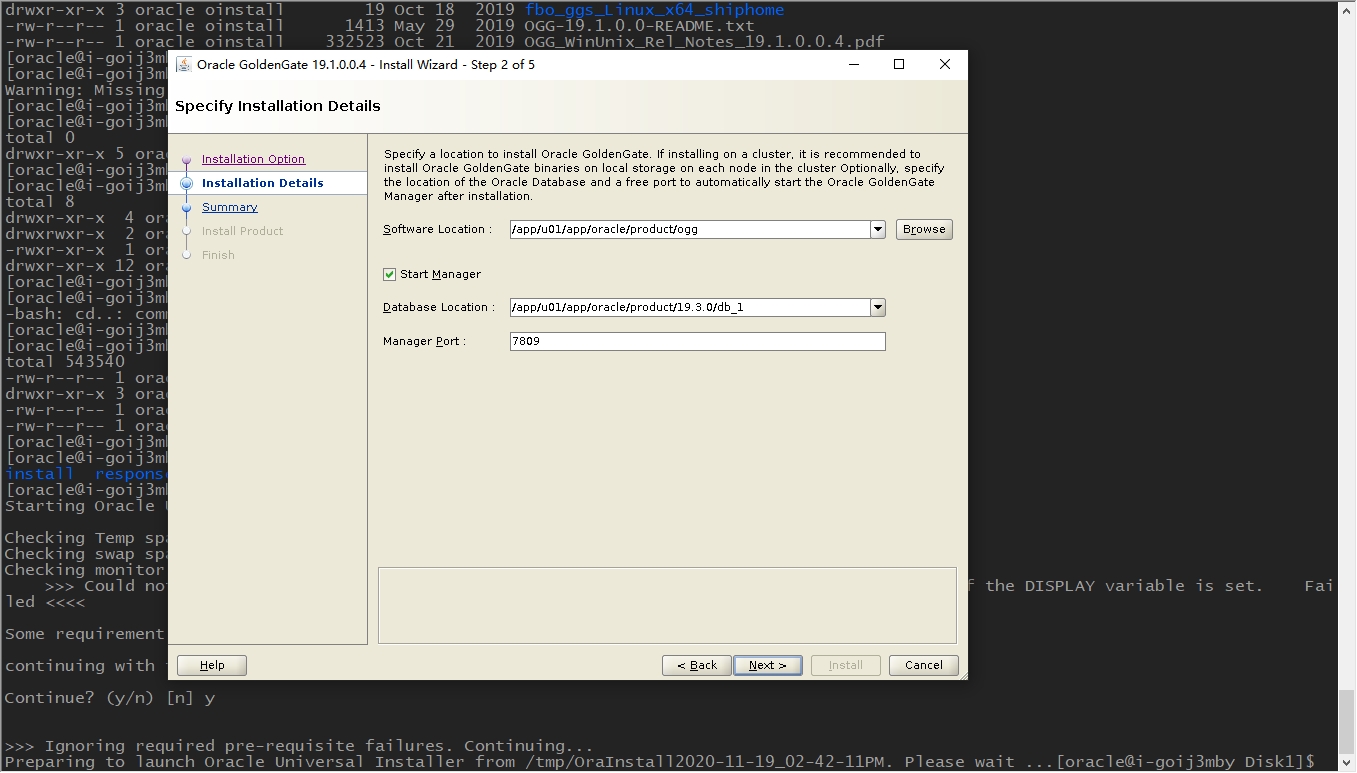Click the Oracle installer icon in title bar
The image size is (1357, 773).
tap(183, 64)
